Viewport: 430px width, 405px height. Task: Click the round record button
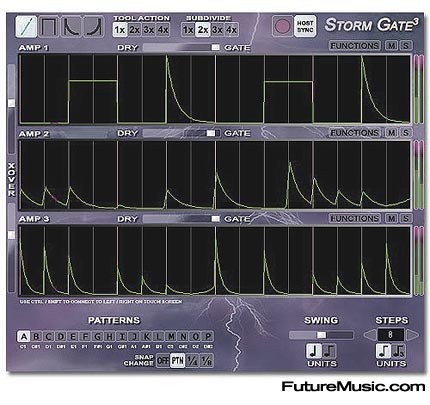pyautogui.click(x=282, y=26)
